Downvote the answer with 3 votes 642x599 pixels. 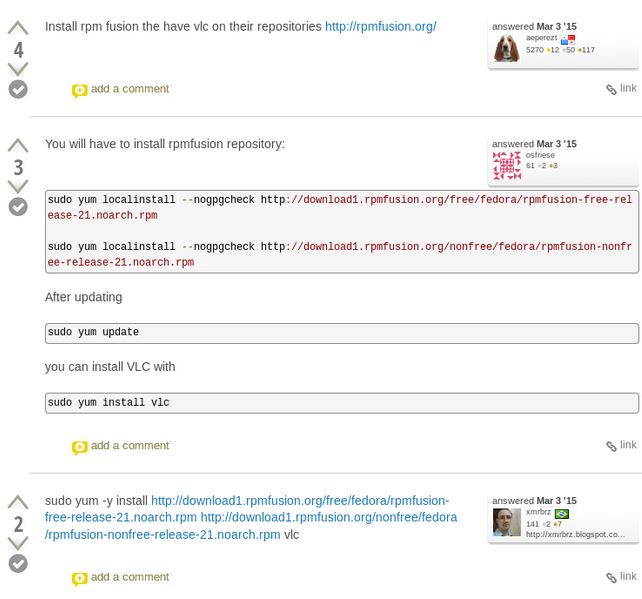tap(18, 186)
